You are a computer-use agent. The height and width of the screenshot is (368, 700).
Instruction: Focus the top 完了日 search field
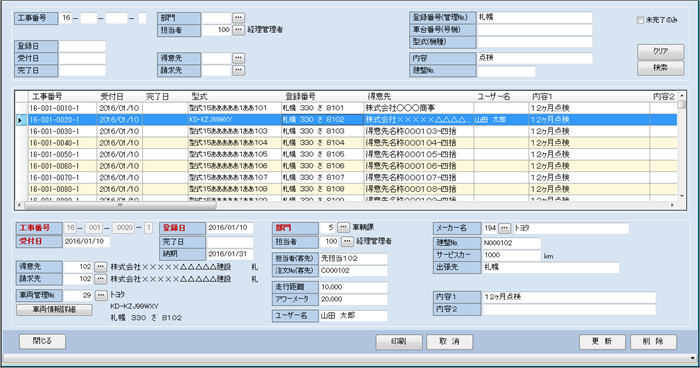pyautogui.click(x=82, y=70)
